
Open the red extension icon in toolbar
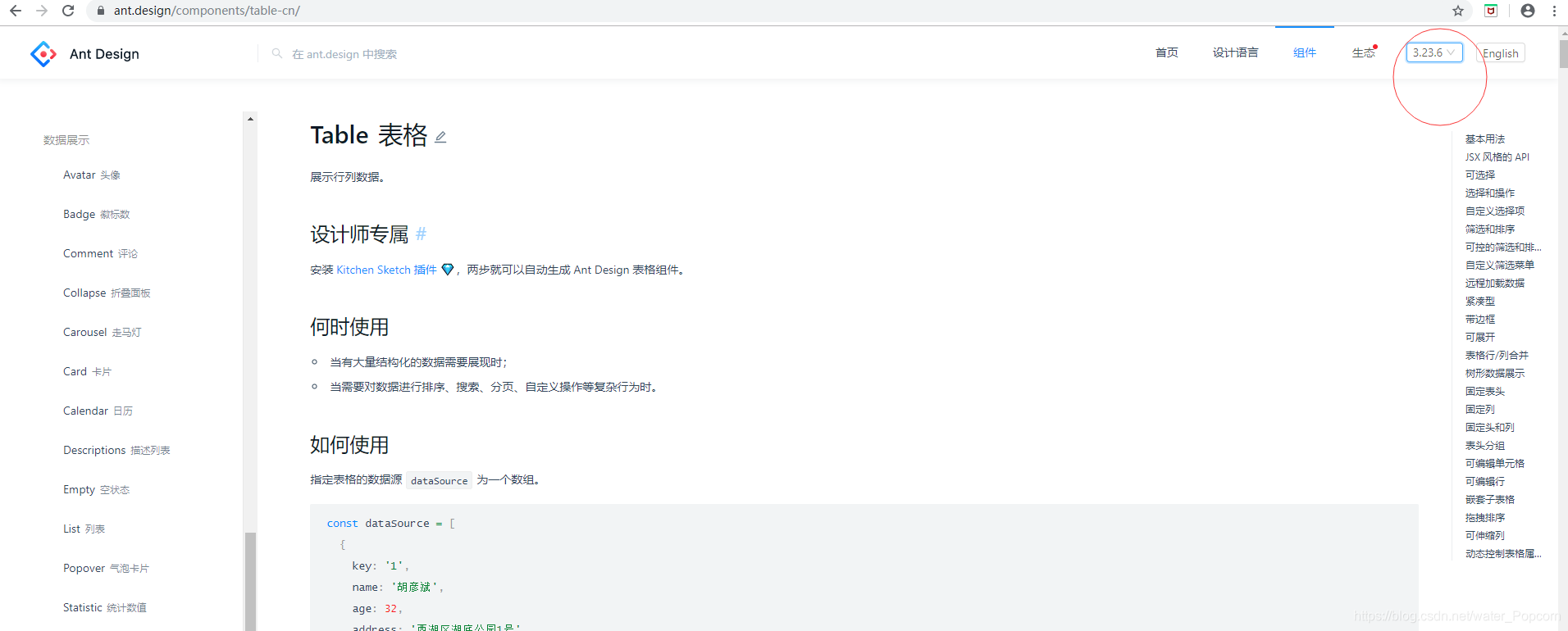1491,11
